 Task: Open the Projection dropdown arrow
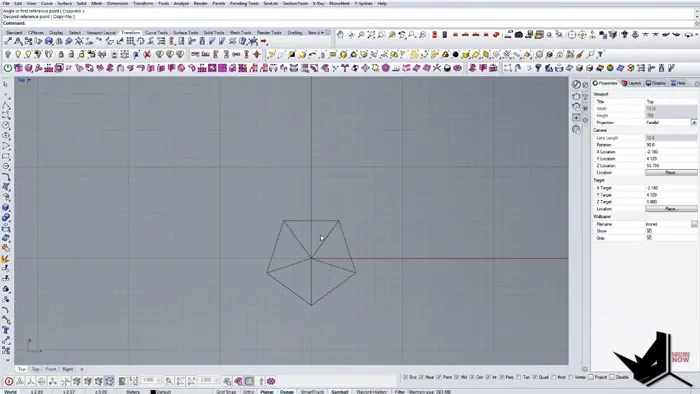pyautogui.click(x=694, y=122)
